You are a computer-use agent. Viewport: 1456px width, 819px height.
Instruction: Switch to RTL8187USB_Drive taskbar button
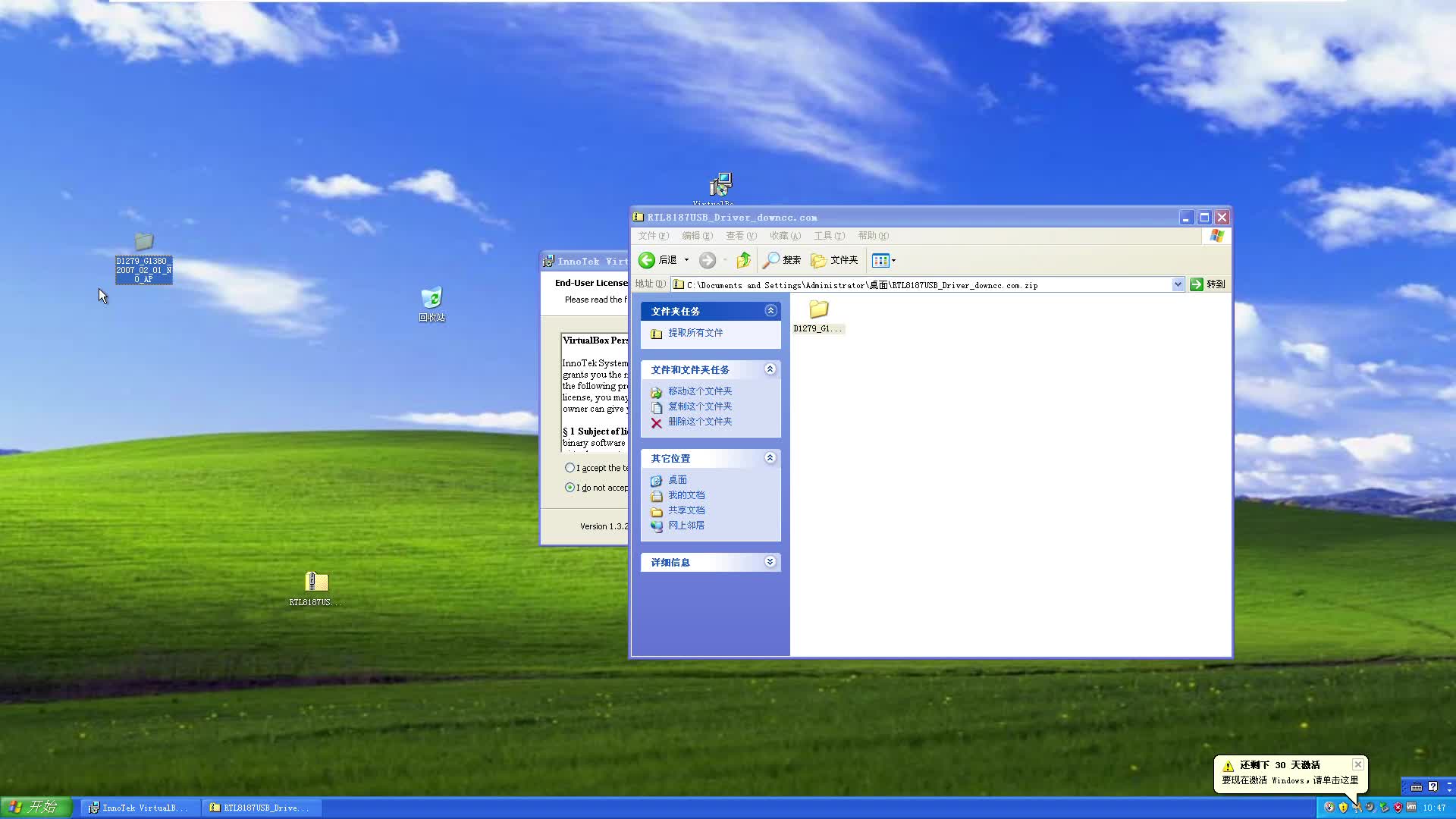pos(262,808)
